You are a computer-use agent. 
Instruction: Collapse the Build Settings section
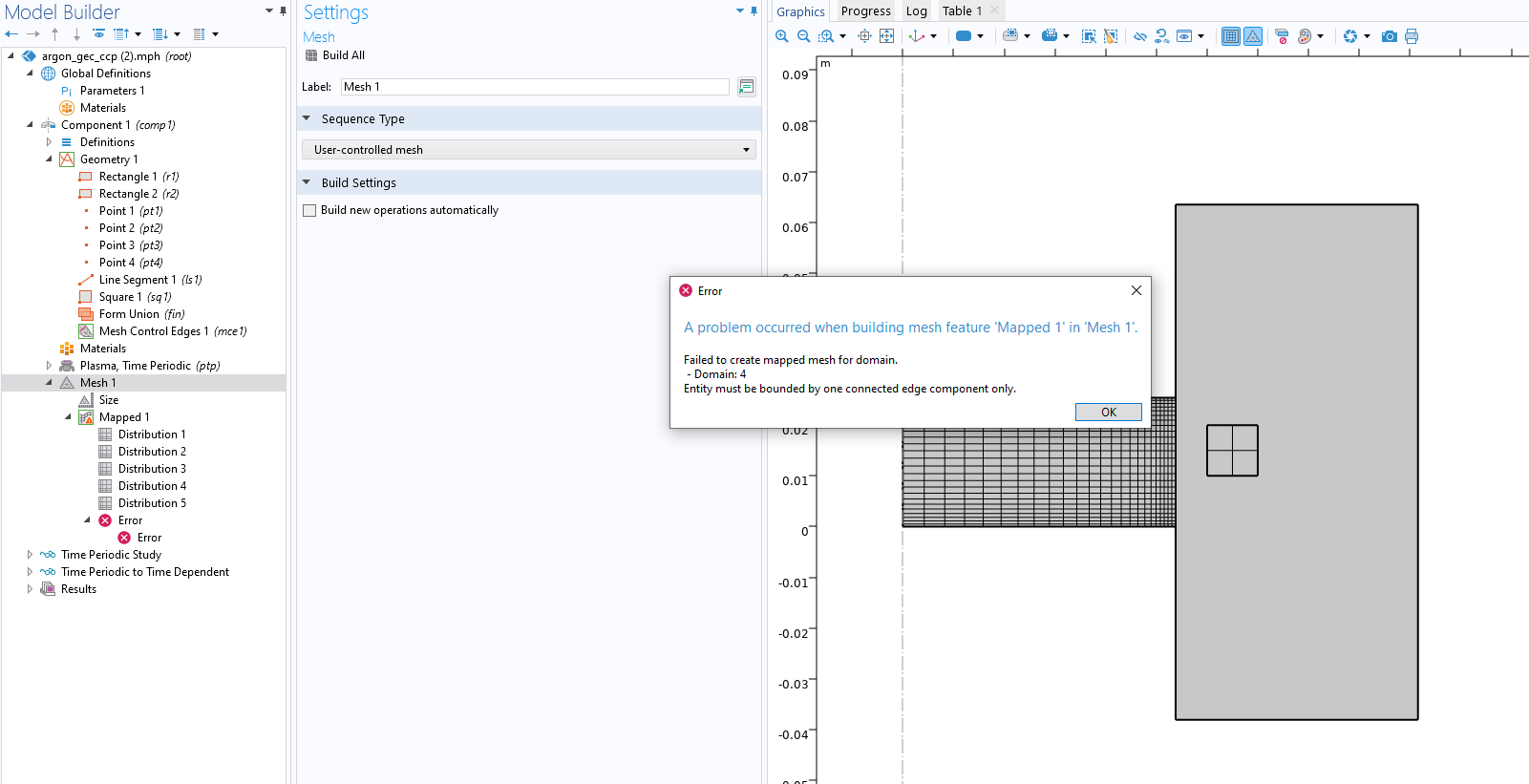click(307, 182)
